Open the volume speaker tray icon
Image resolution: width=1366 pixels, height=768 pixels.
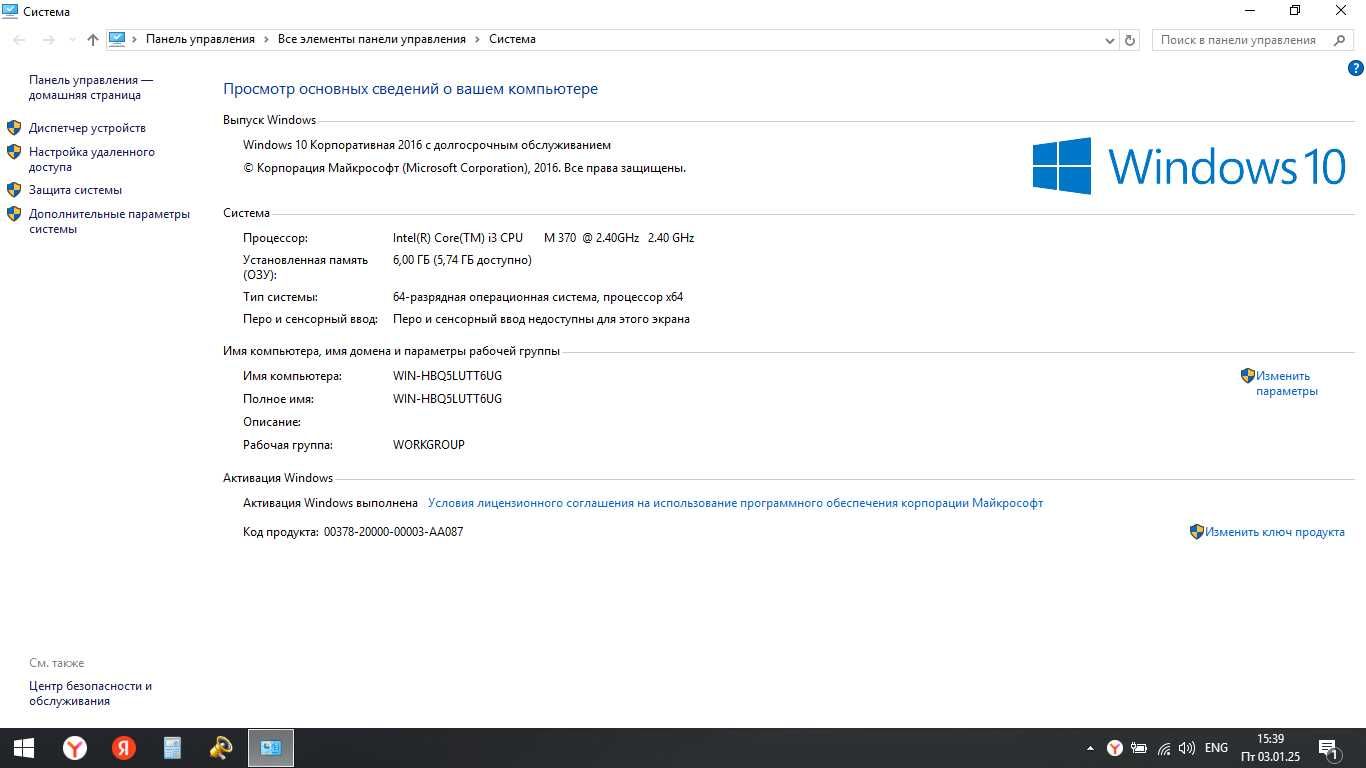pyautogui.click(x=1187, y=748)
